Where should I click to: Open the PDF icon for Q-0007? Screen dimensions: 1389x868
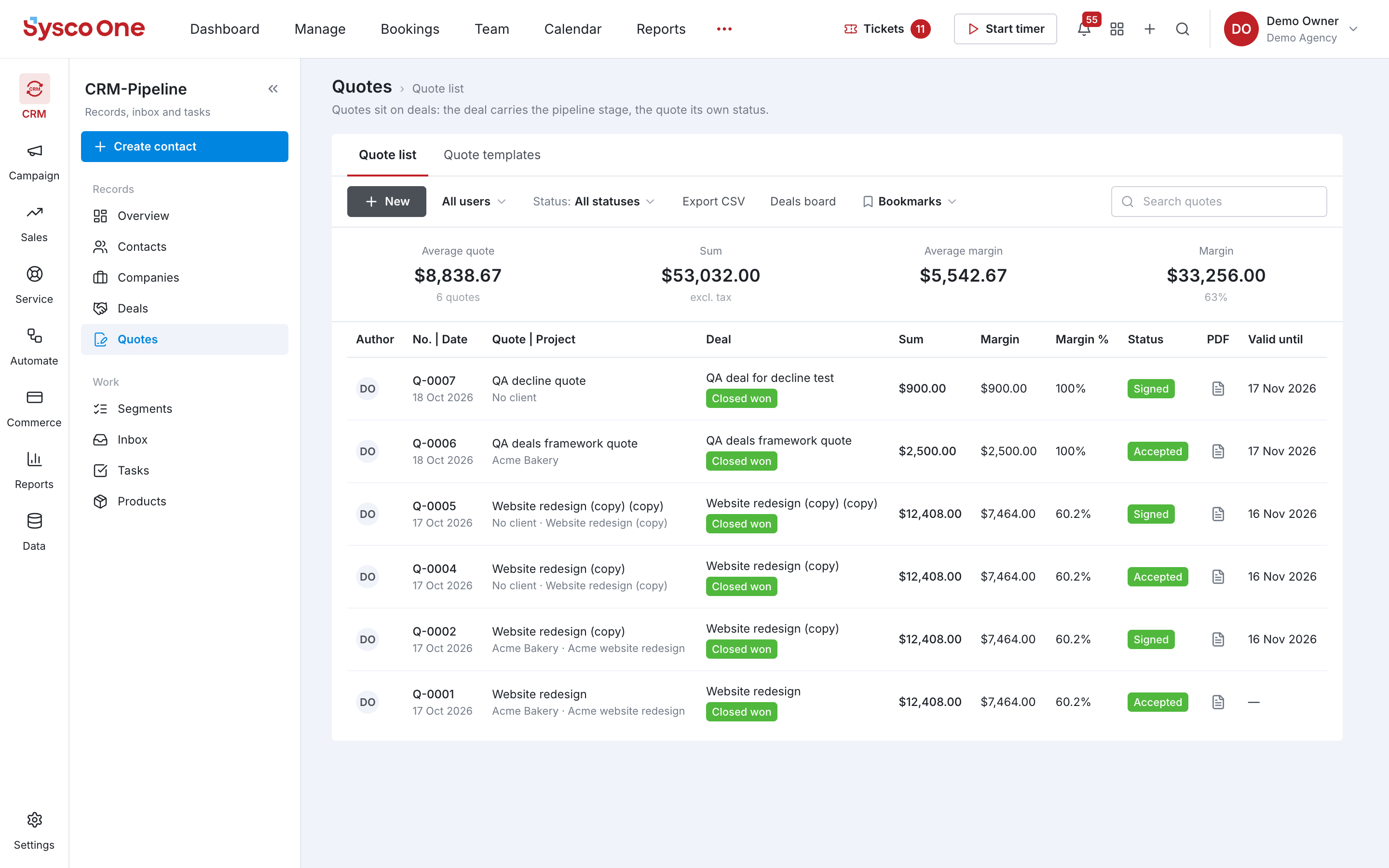coord(1218,389)
